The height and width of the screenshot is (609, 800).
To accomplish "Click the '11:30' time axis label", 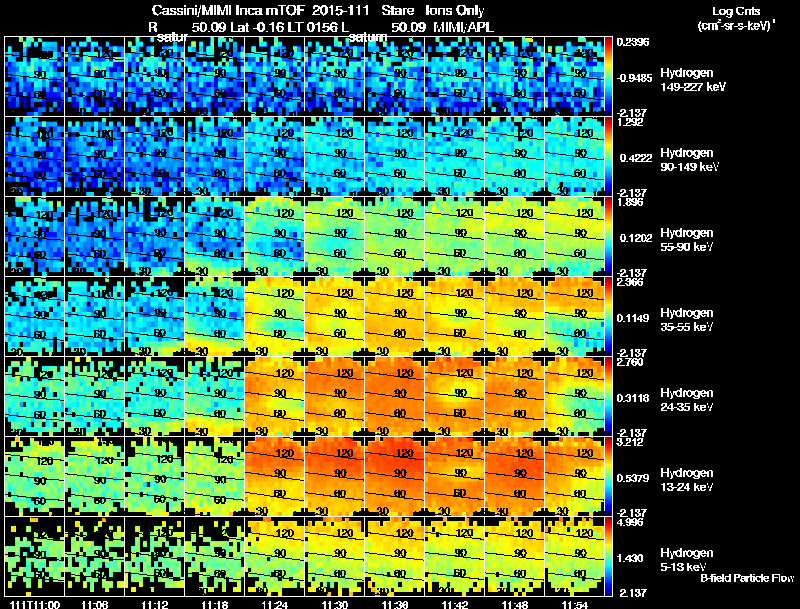I will coord(335,605).
